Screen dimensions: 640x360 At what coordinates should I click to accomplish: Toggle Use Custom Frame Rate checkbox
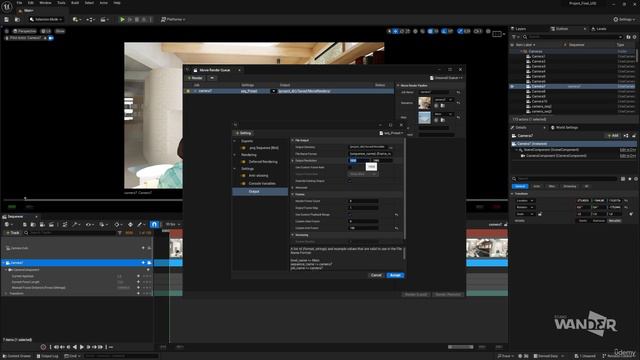coord(351,167)
